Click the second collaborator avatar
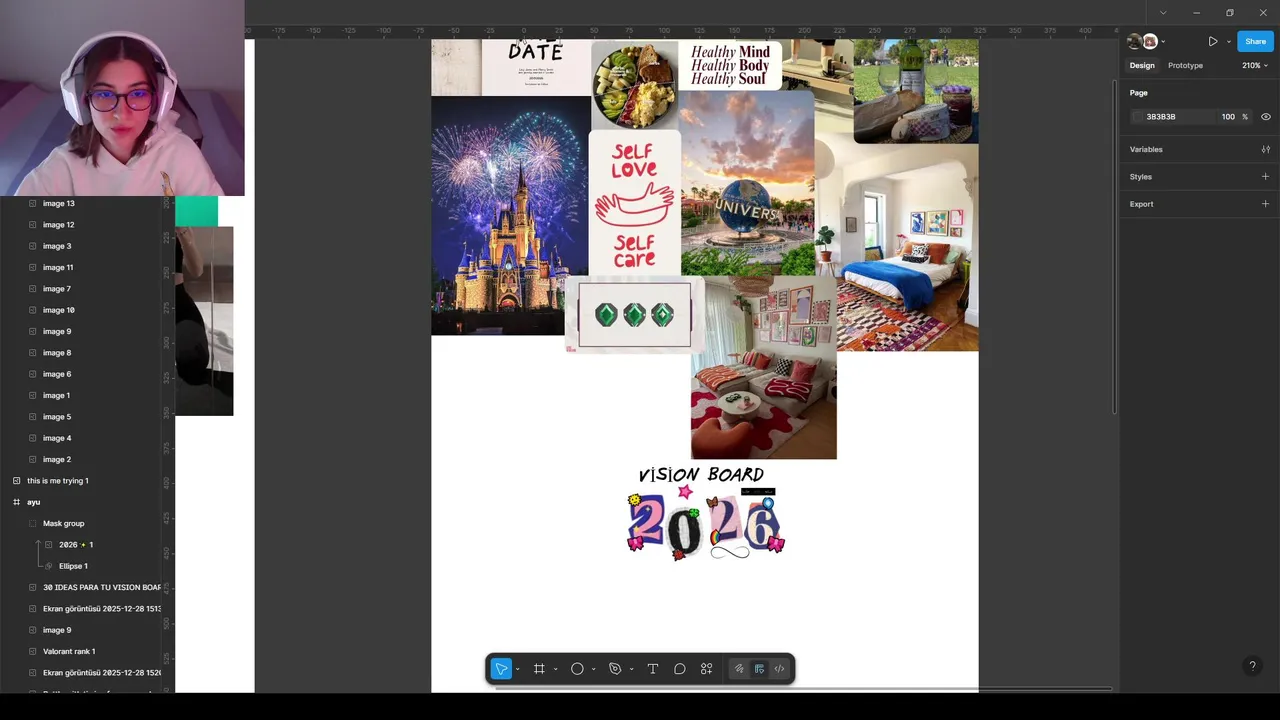The image size is (1280, 720). point(1150,41)
